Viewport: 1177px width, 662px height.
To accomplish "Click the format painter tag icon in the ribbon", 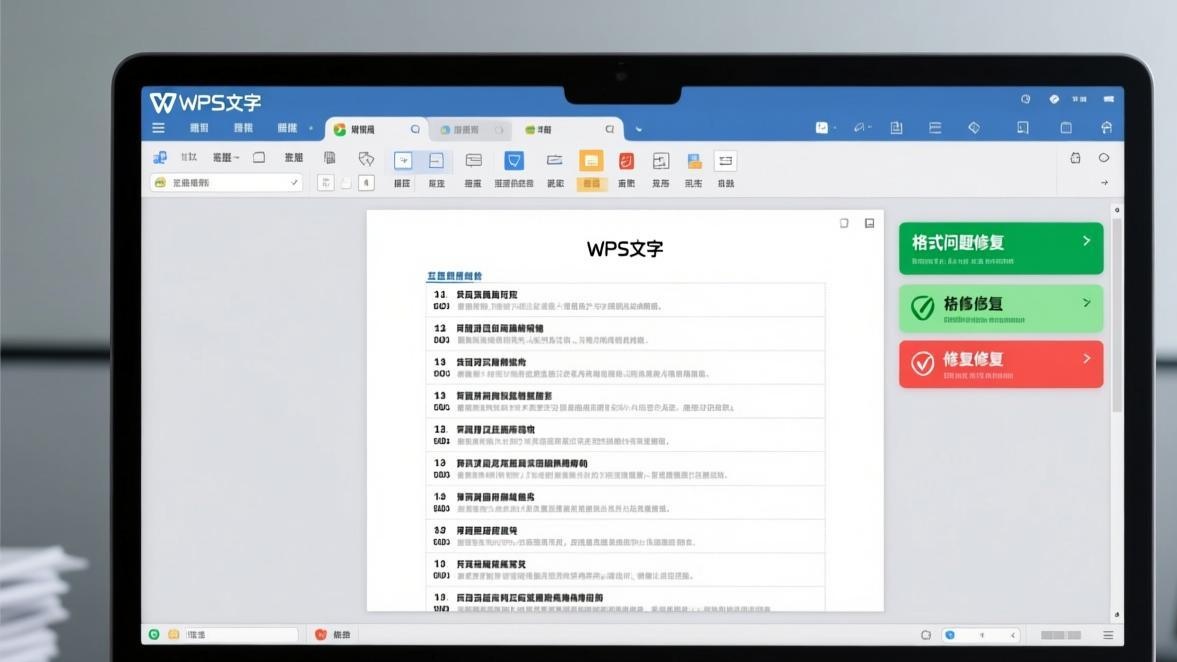I will point(366,158).
